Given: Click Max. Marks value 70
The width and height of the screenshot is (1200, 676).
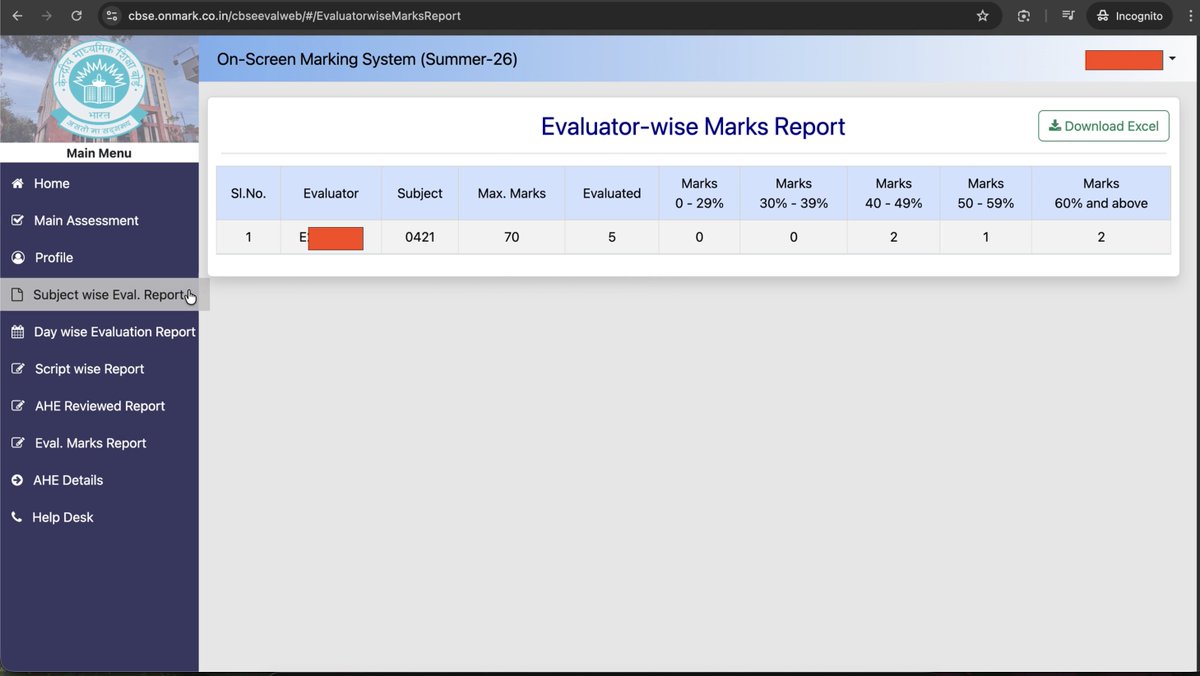Looking at the screenshot, I should [x=512, y=237].
